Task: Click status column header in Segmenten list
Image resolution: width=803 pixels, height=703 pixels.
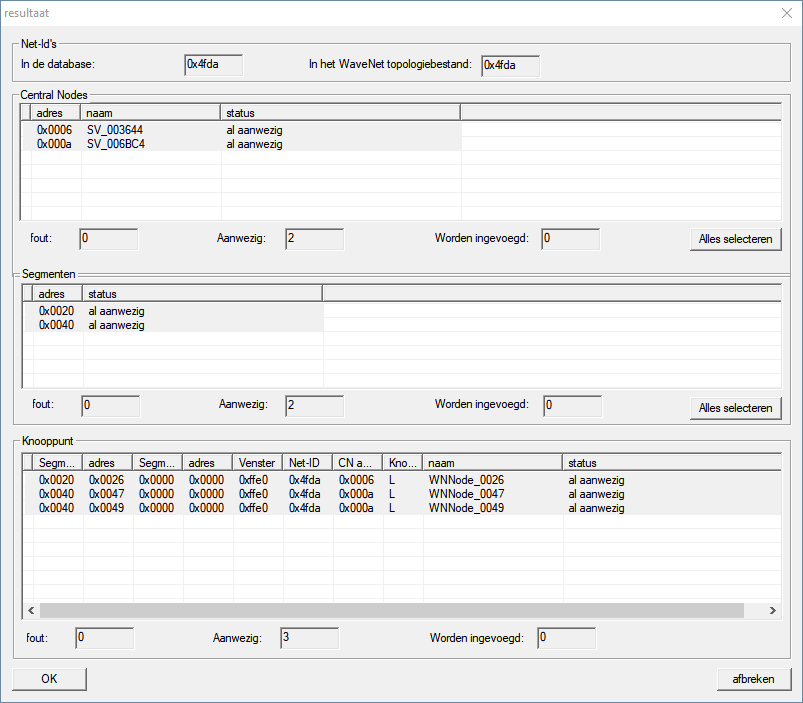Action: [x=202, y=294]
